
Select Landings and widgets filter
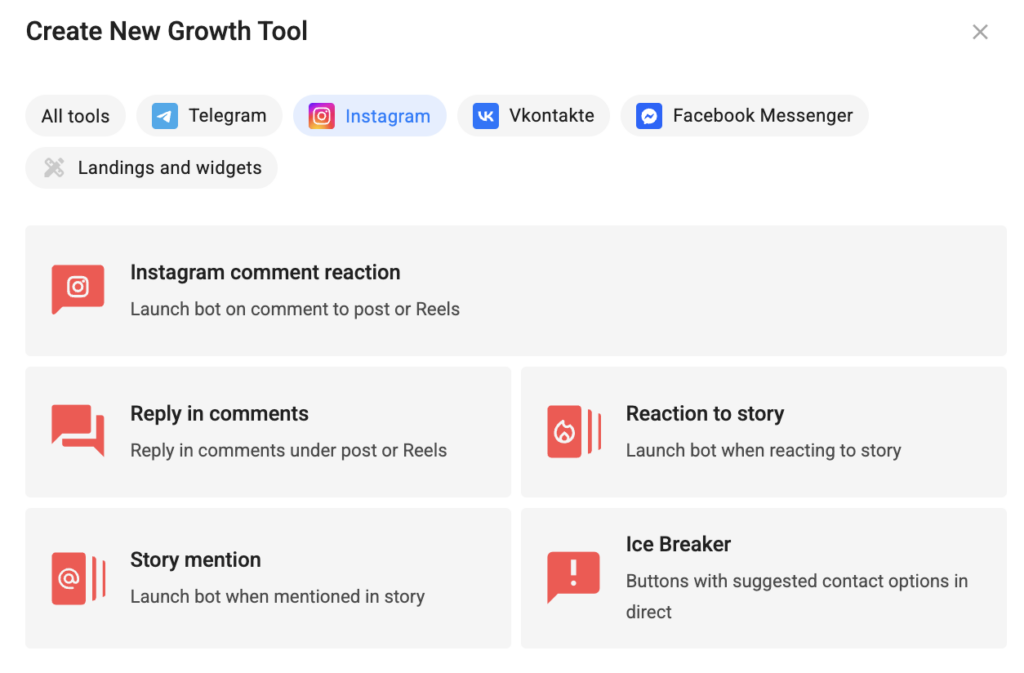(x=152, y=168)
